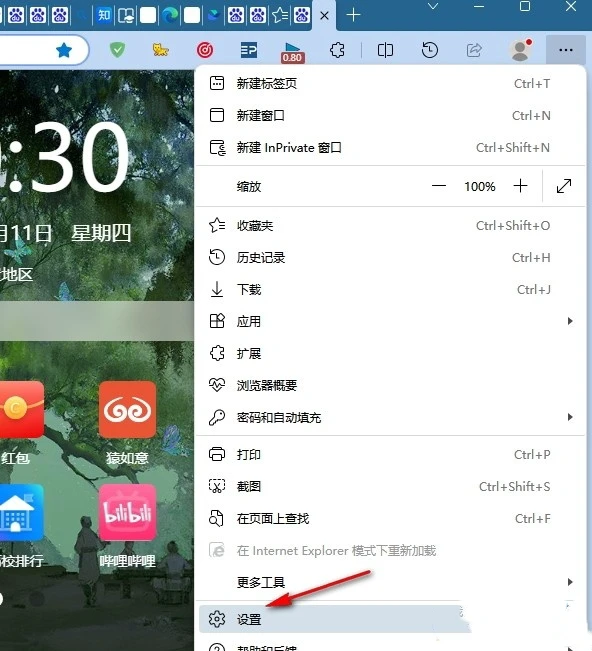The image size is (592, 651).
Task: Open 设置 settings menu item
Action: point(335,619)
